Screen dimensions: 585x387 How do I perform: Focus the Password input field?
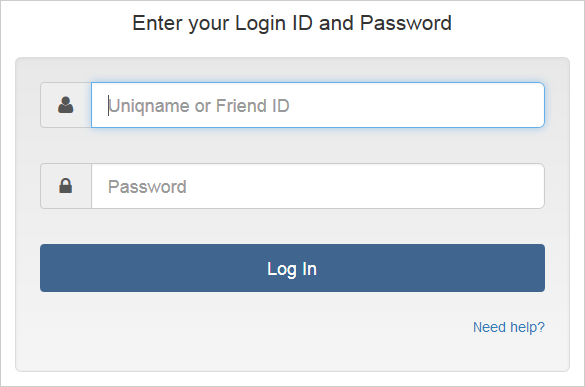pos(318,186)
